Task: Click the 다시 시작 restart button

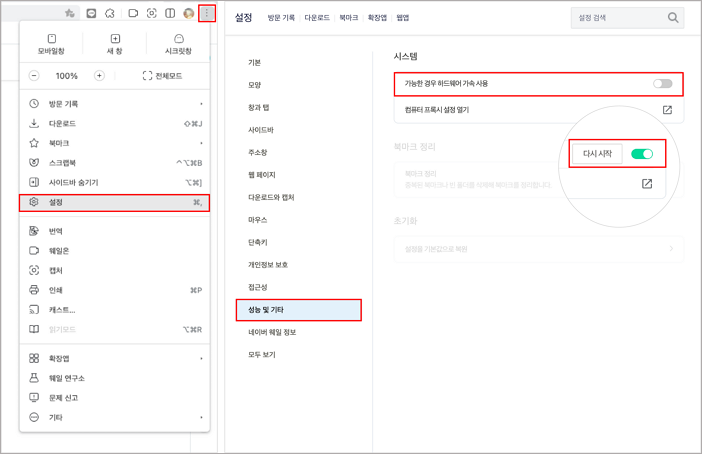Action: 597,154
